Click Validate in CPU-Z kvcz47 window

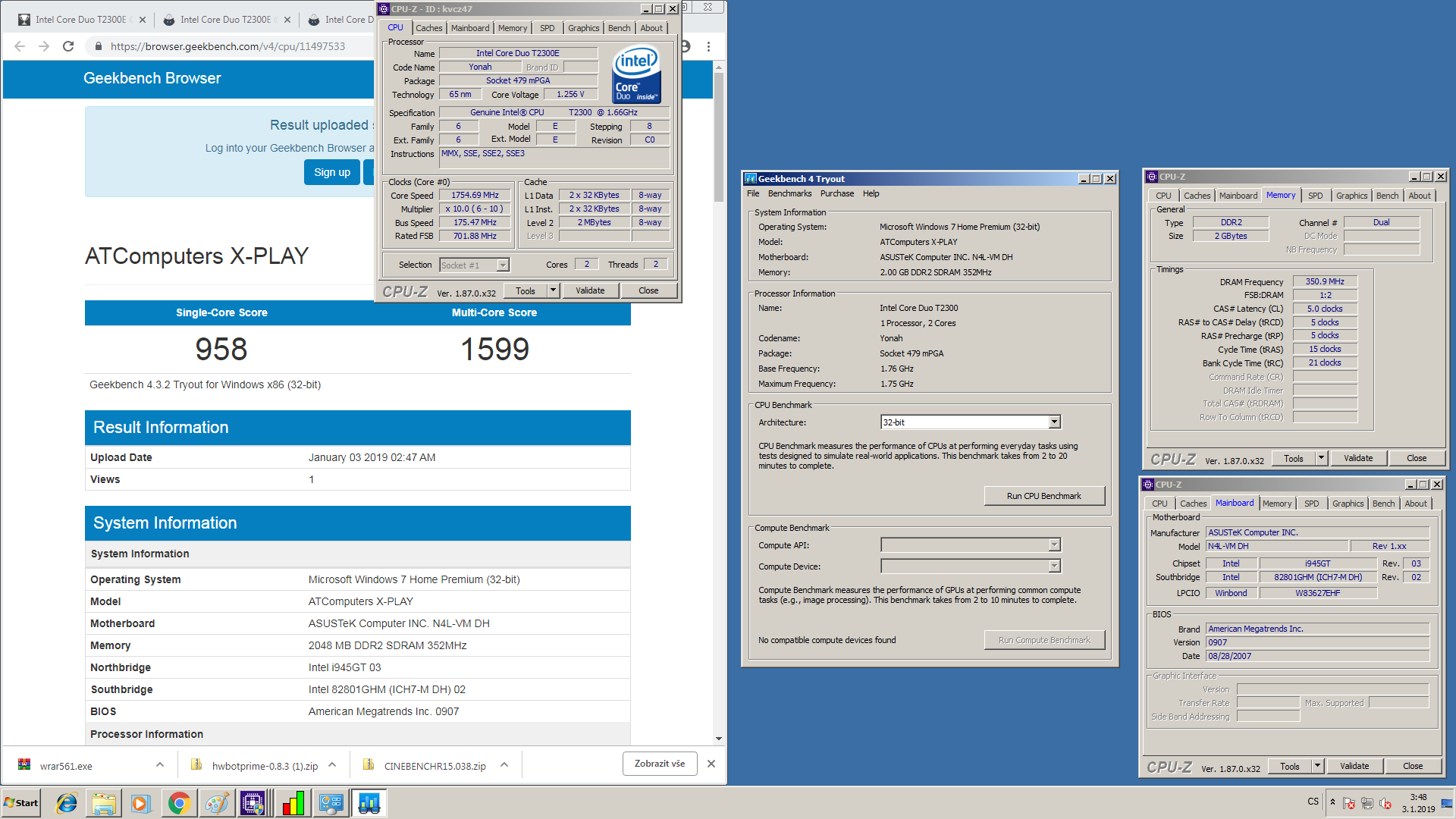pos(590,290)
